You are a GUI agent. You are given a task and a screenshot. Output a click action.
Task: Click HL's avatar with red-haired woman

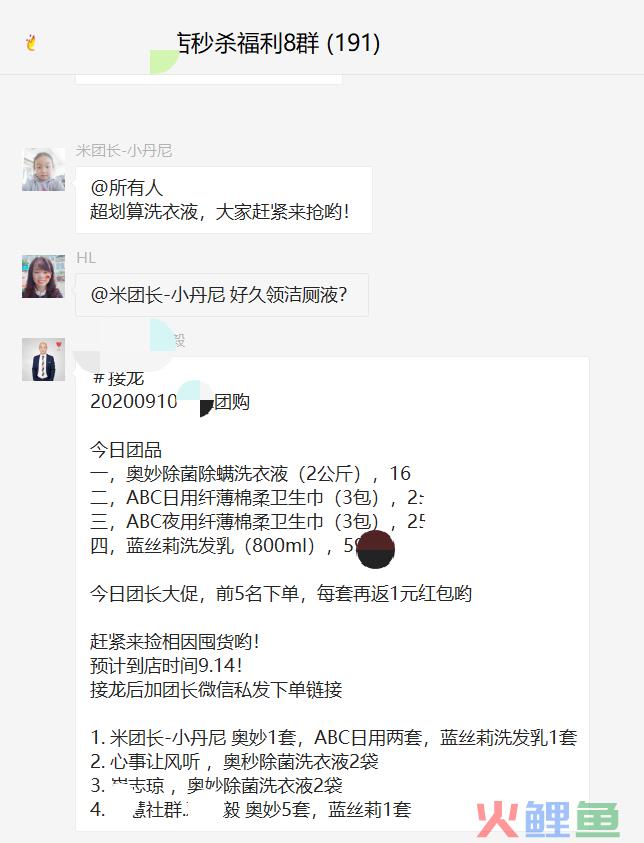click(x=44, y=276)
